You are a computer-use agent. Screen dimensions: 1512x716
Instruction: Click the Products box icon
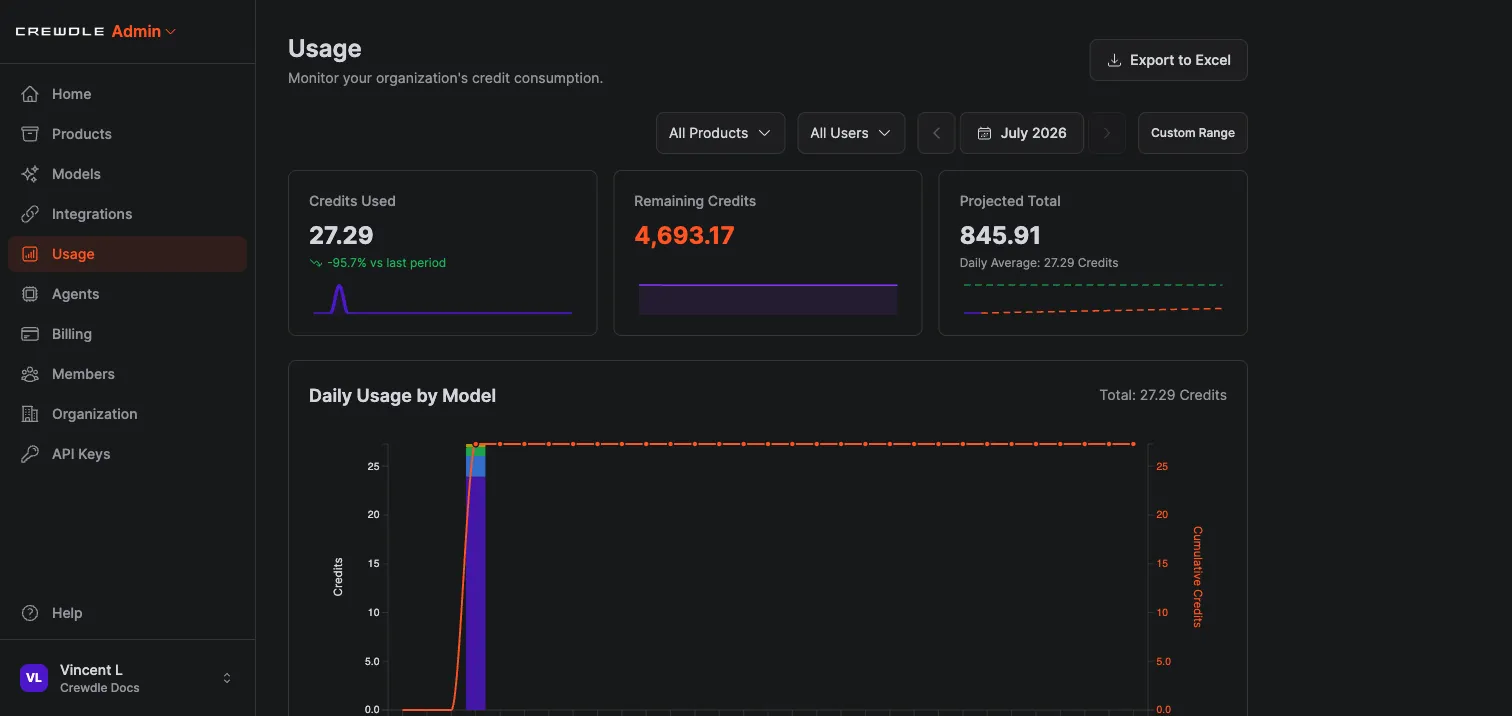coord(30,134)
